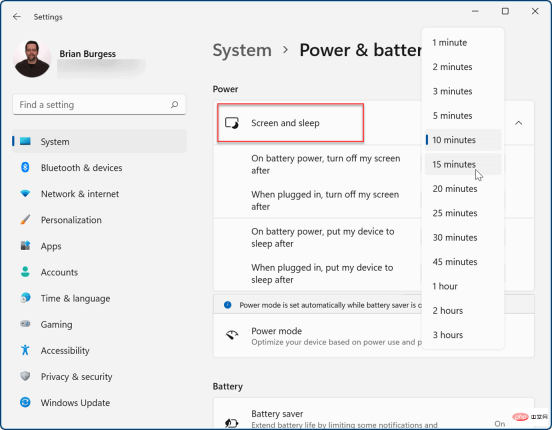Click the Find a setting search field
The height and width of the screenshot is (430, 552).
[99, 105]
